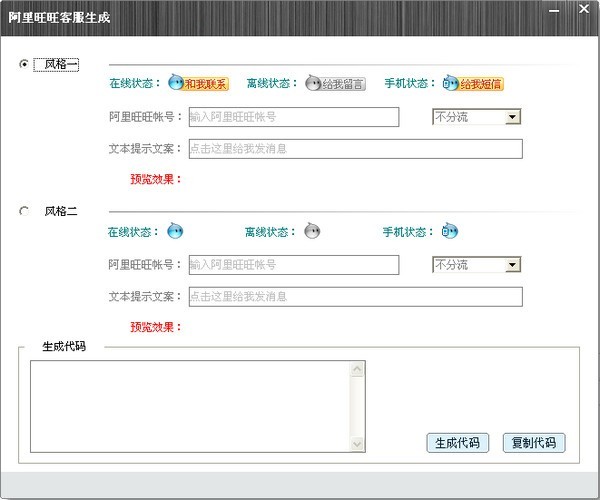Minimize the 阿里旺旺客服生成 window
600x500 pixels.
[554, 11]
